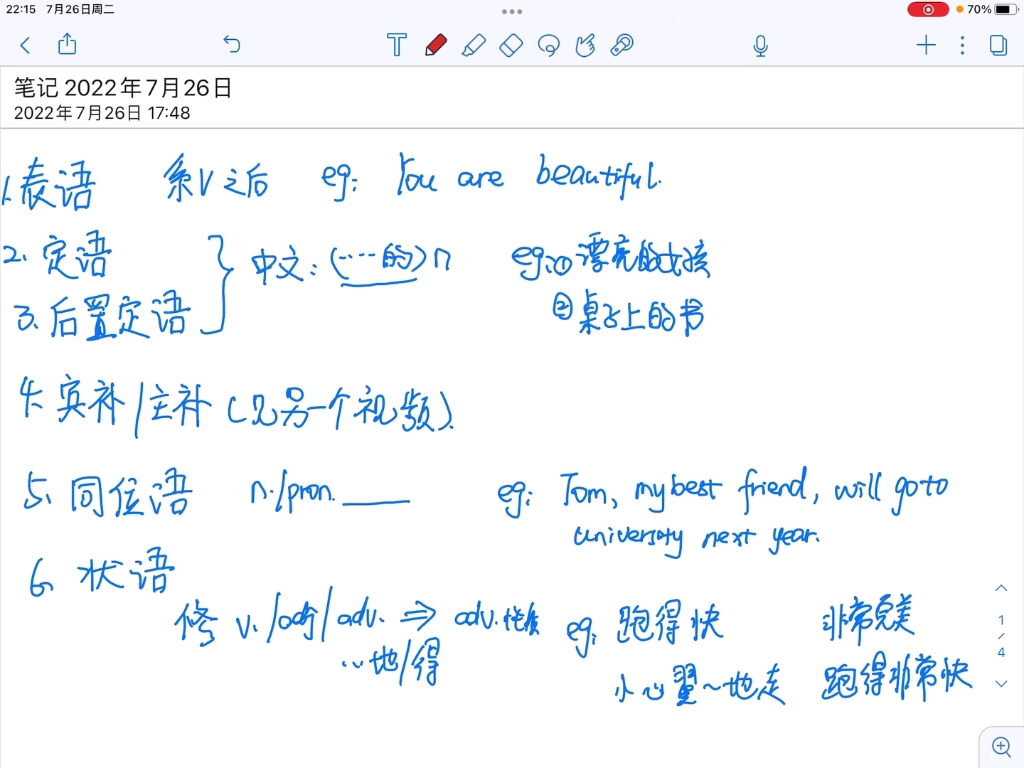Screen dimensions: 1024x768
Task: Tap the plus button to add content
Action: pos(925,45)
